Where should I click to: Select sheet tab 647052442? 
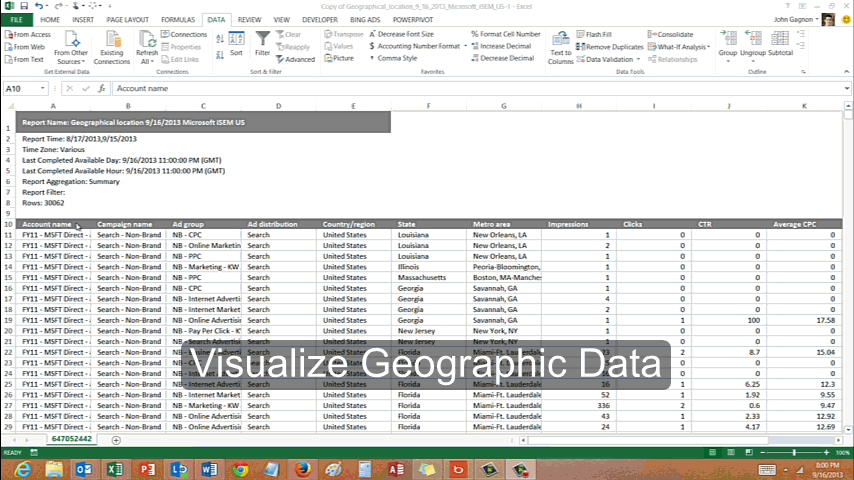click(71, 439)
